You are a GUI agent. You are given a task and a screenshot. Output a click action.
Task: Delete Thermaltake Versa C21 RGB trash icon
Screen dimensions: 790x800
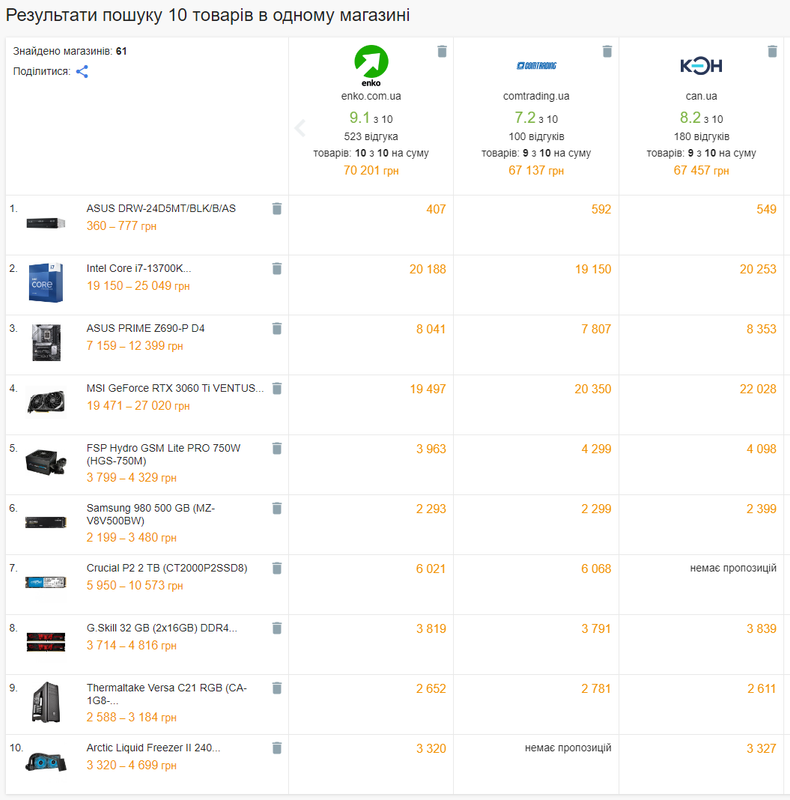[277, 688]
